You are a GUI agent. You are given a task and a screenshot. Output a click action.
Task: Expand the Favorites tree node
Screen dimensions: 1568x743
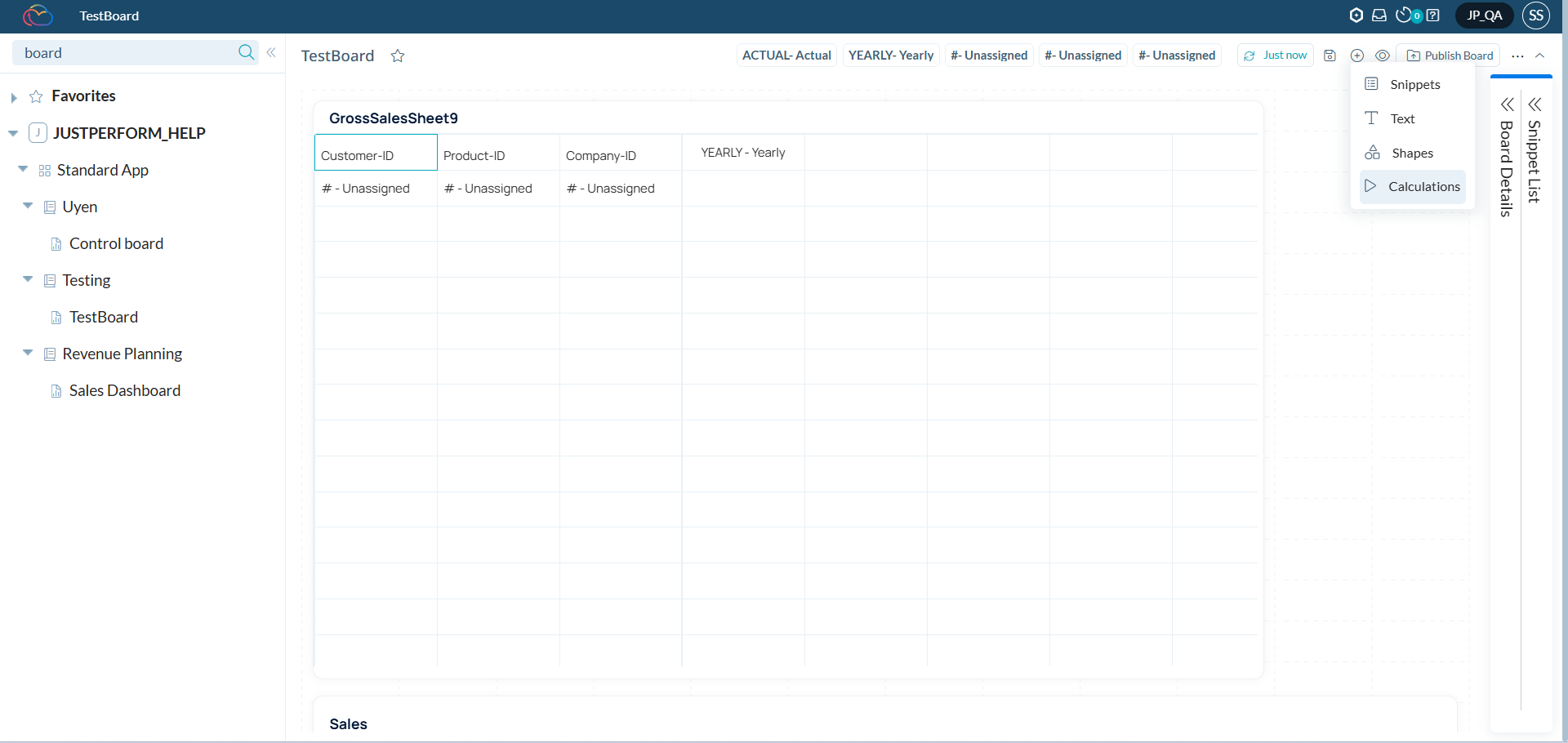tap(14, 97)
